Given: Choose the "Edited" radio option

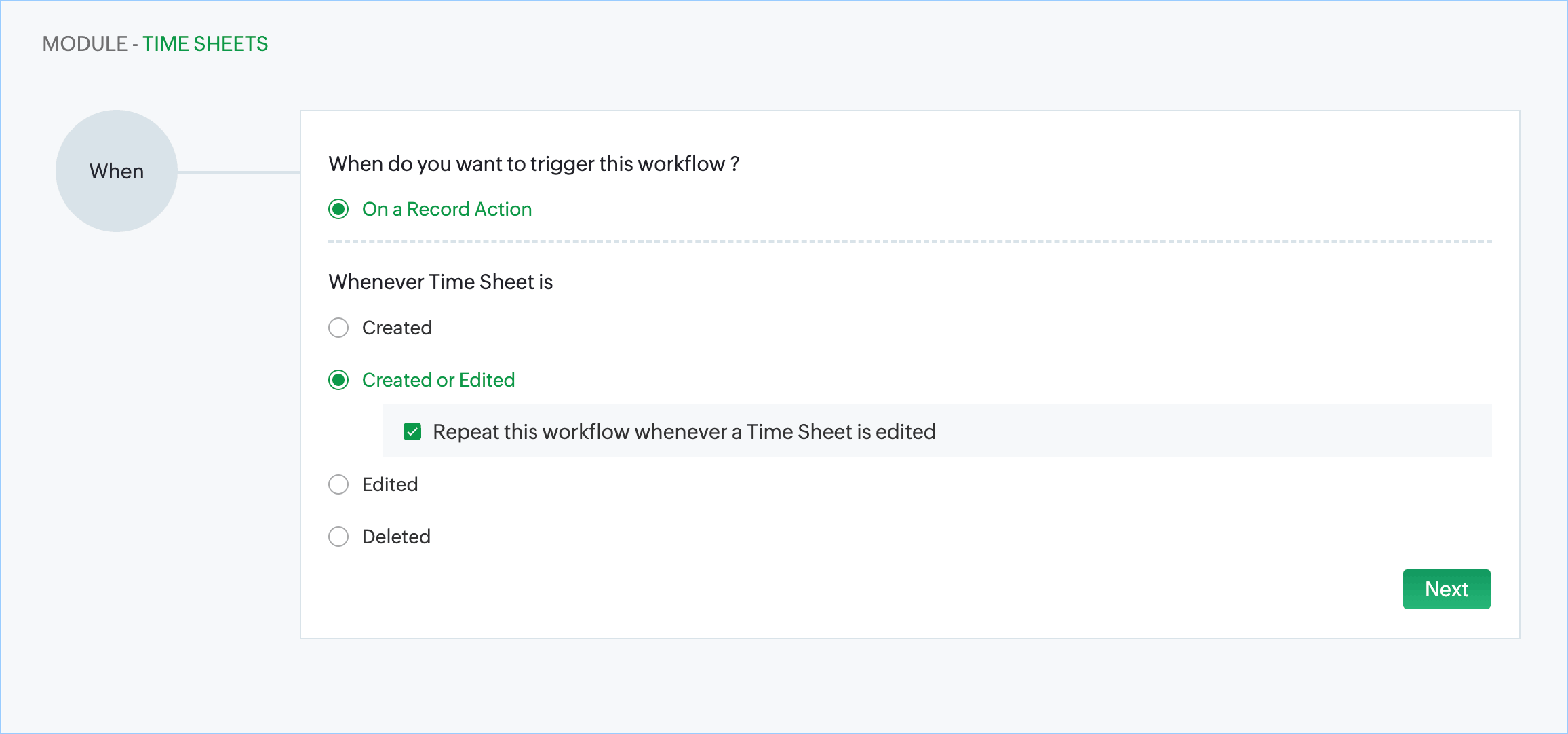Looking at the screenshot, I should click(x=338, y=484).
